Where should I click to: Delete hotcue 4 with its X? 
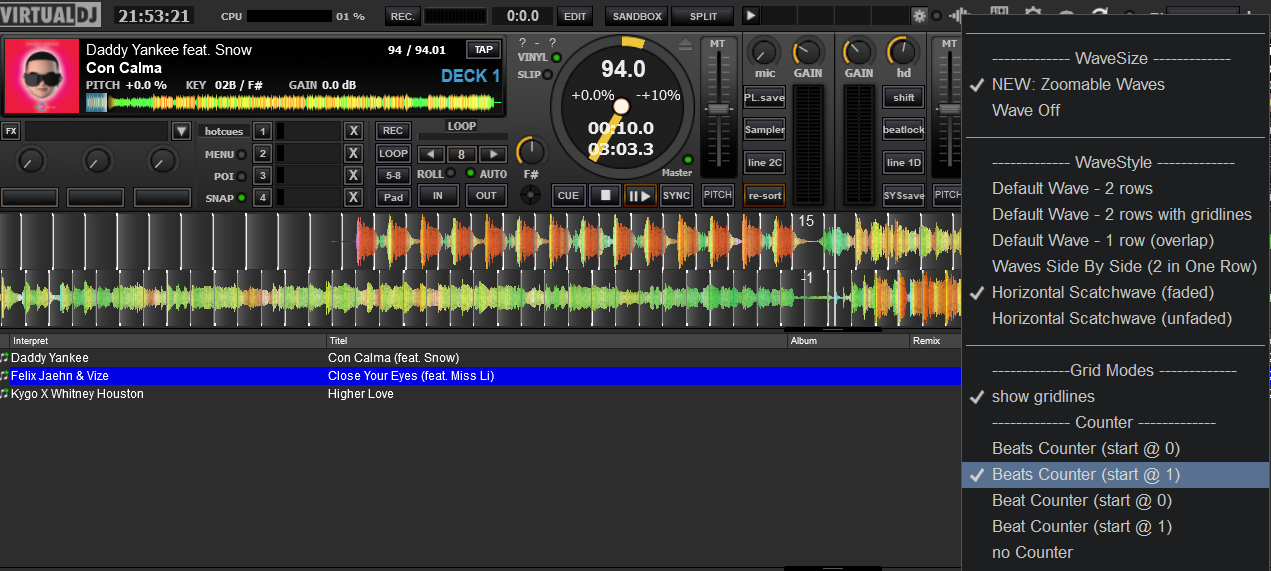(x=353, y=197)
